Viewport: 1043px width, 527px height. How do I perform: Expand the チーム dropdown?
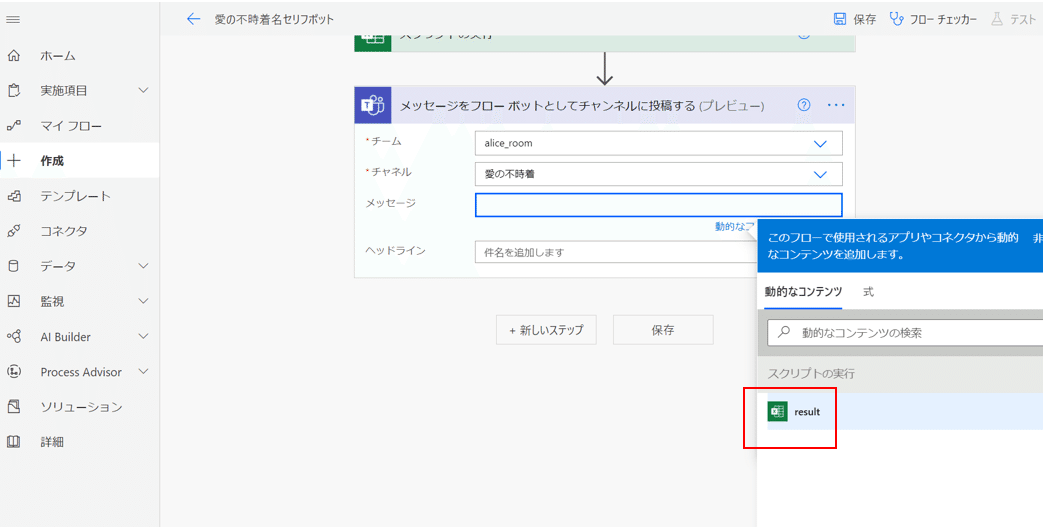click(x=820, y=143)
